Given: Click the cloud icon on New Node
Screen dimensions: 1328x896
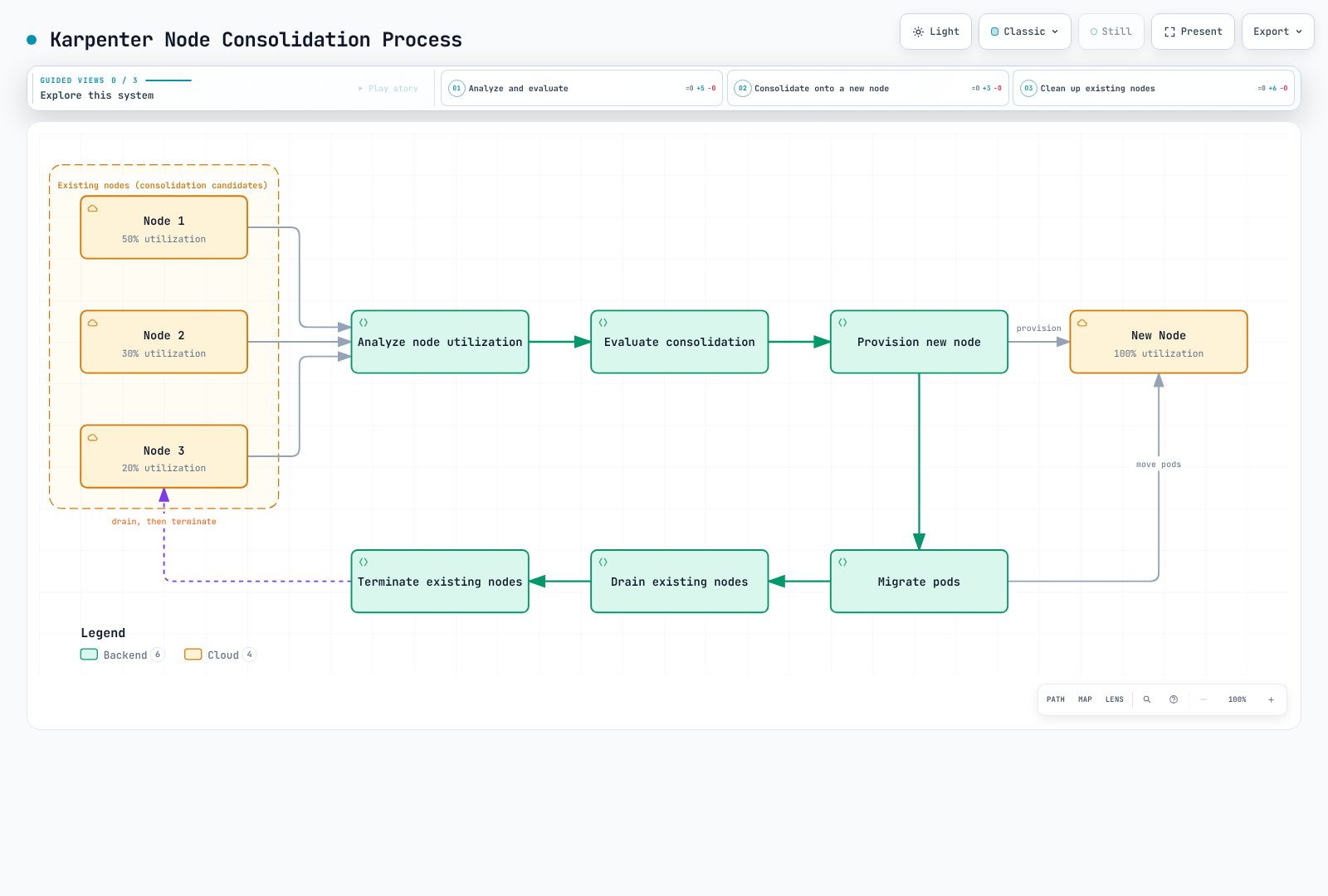Looking at the screenshot, I should [x=1082, y=323].
